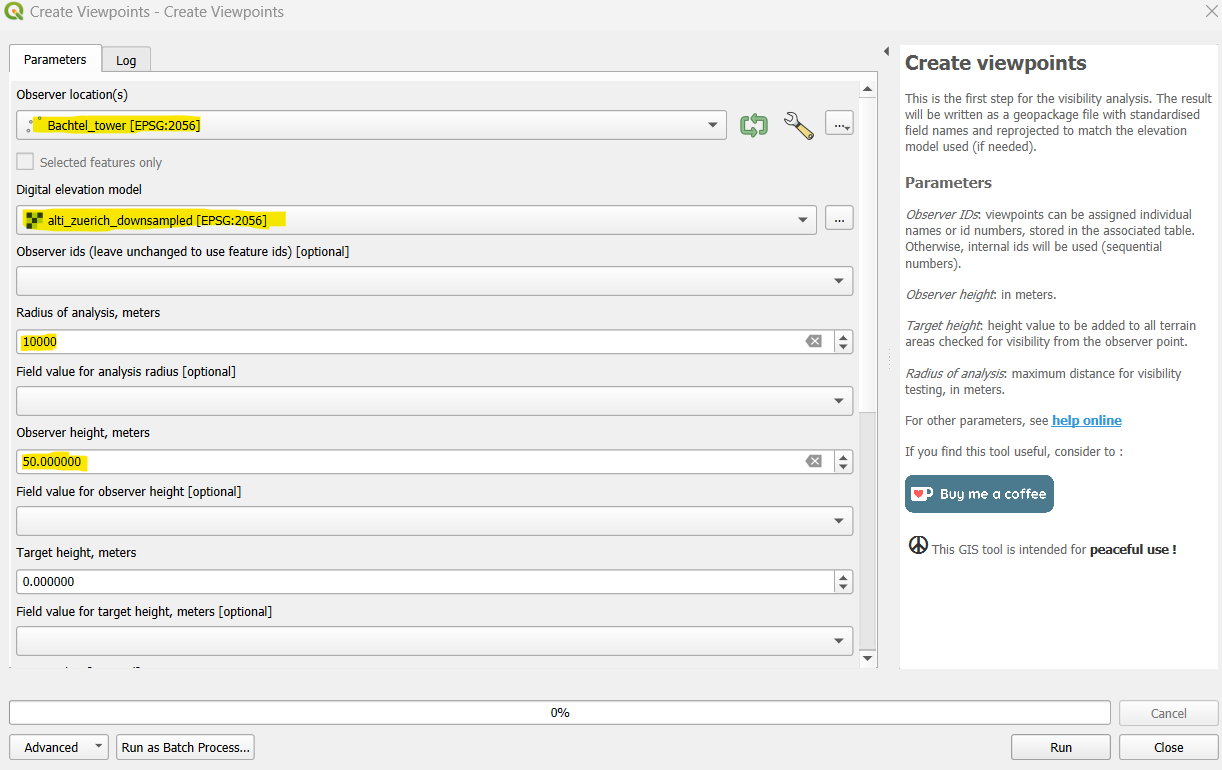Enable the Selected features only checkbox
Viewport: 1222px width, 770px height.
[x=24, y=161]
